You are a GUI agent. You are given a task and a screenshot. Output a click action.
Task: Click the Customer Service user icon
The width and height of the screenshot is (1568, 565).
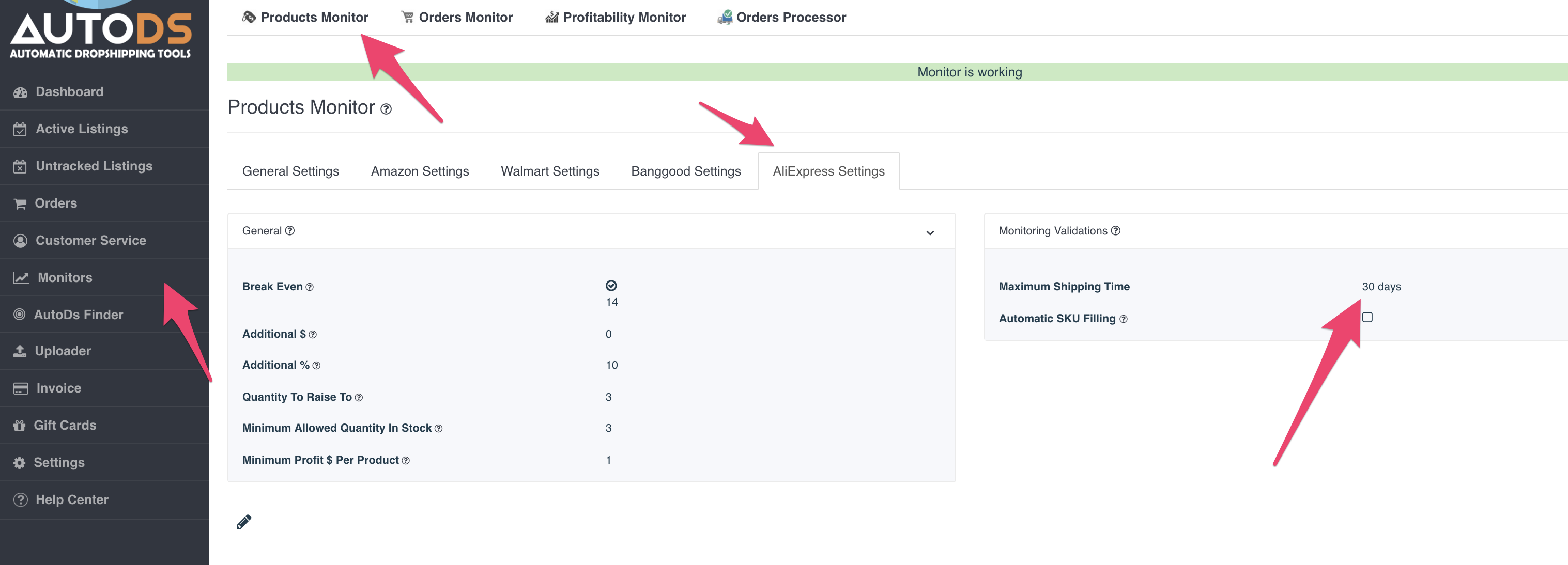[20, 241]
